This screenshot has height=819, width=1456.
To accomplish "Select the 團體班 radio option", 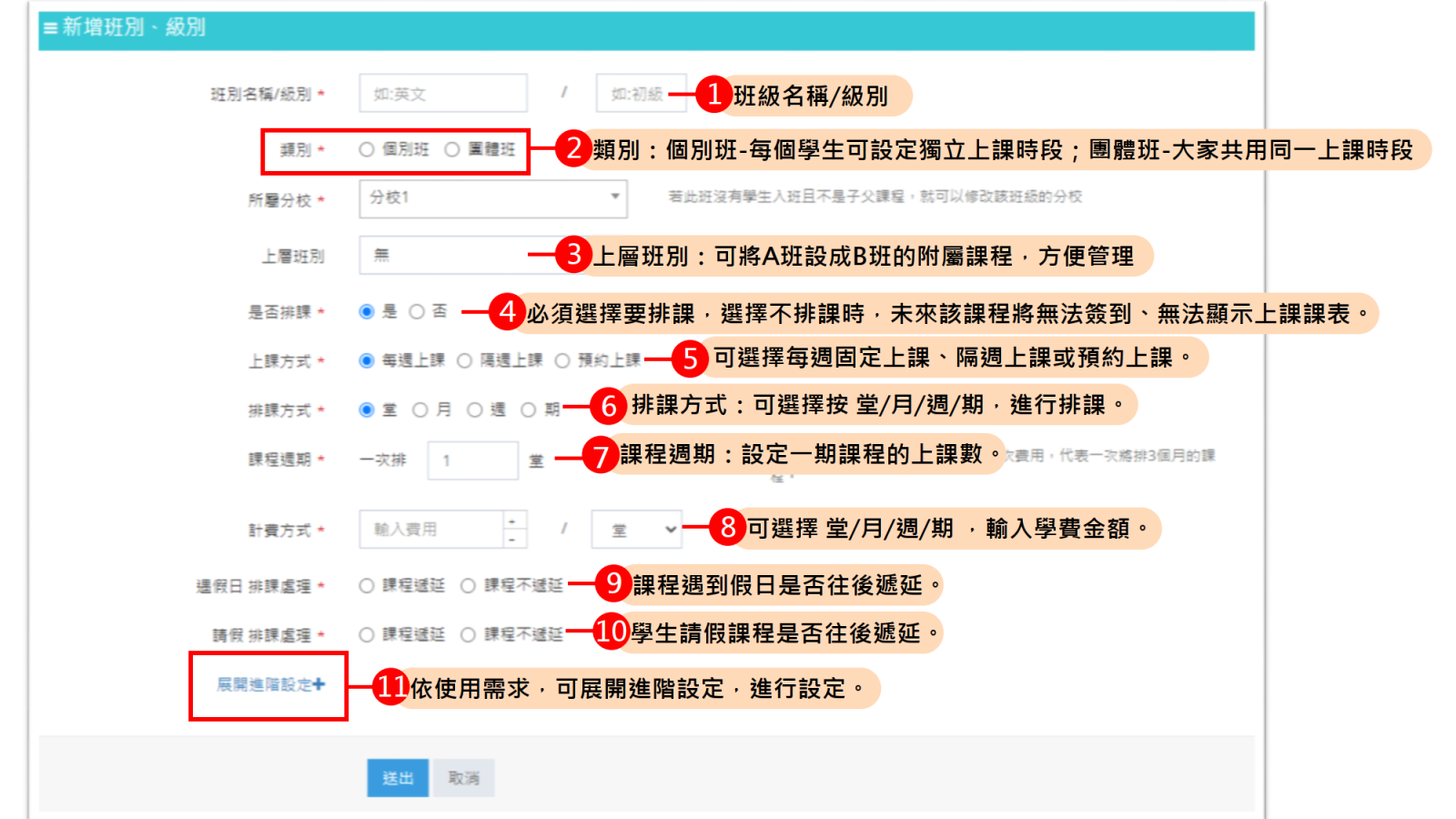I will pyautogui.click(x=452, y=149).
